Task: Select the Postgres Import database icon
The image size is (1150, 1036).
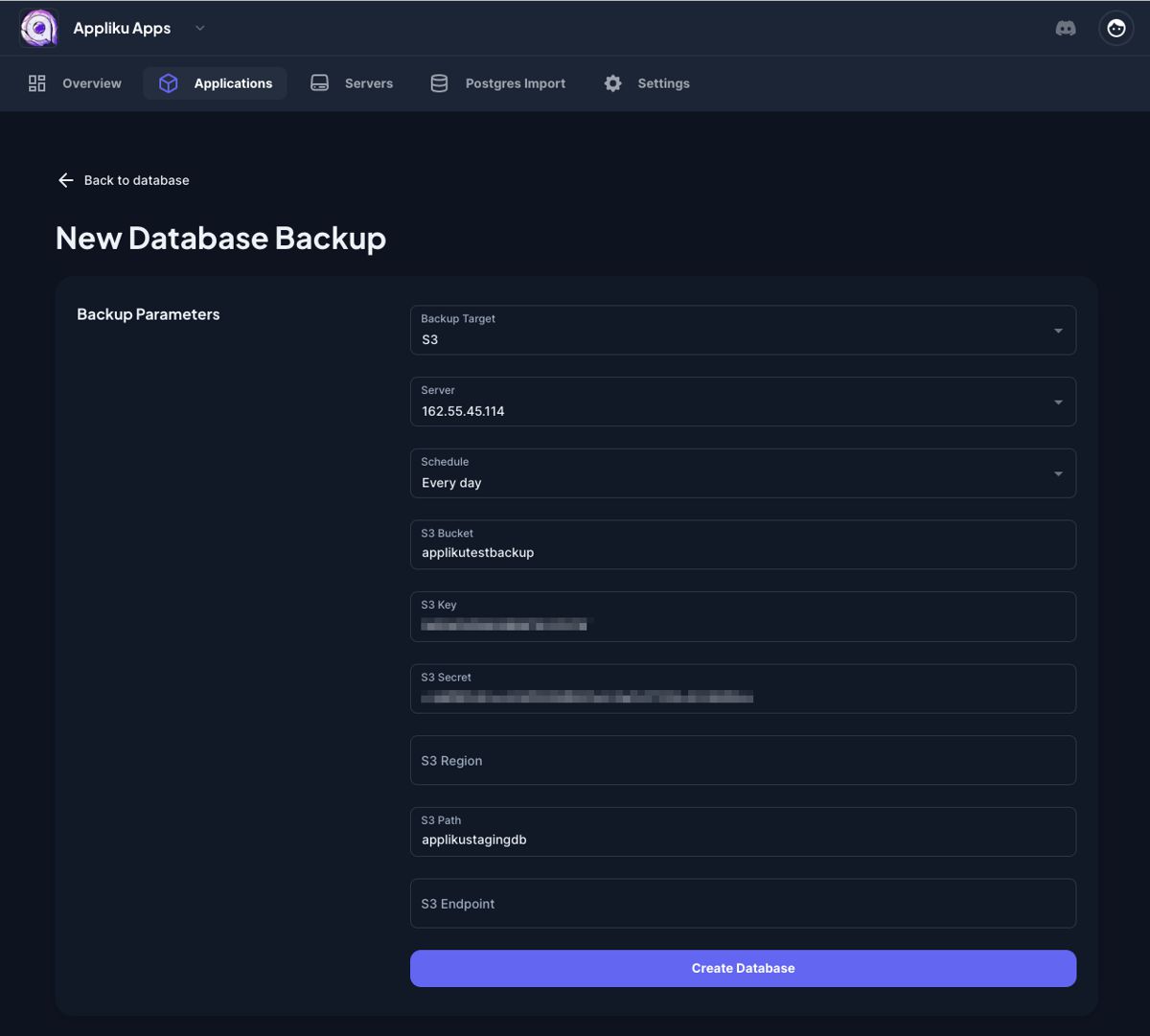Action: (x=439, y=83)
